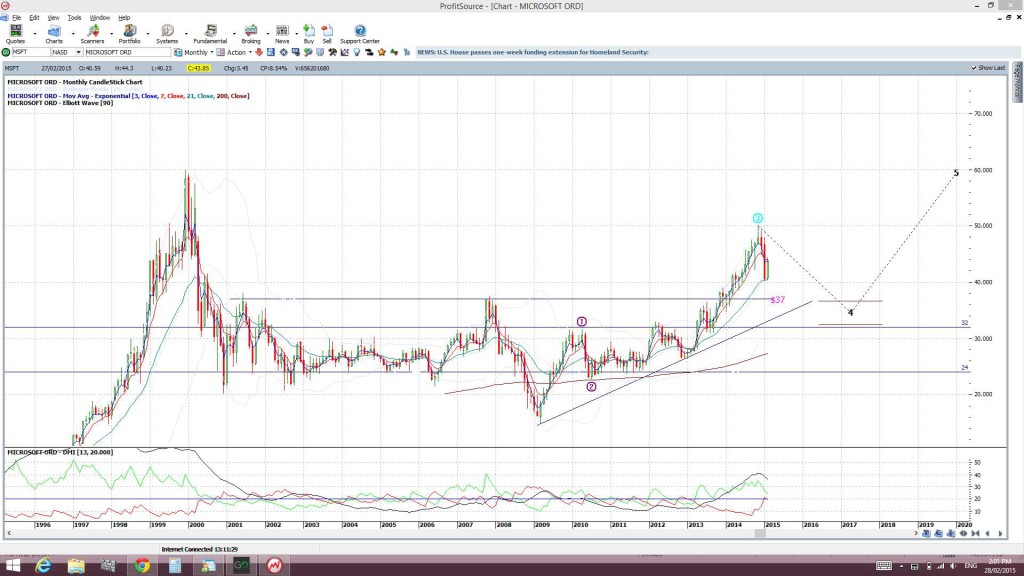The width and height of the screenshot is (1024, 576).
Task: Open the Edit menu
Action: (34, 18)
